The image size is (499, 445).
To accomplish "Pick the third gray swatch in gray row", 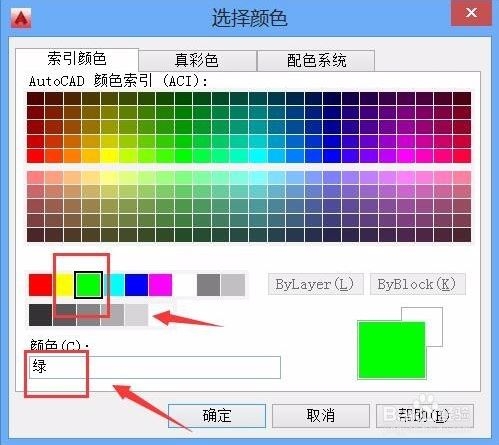I will pos(88,315).
